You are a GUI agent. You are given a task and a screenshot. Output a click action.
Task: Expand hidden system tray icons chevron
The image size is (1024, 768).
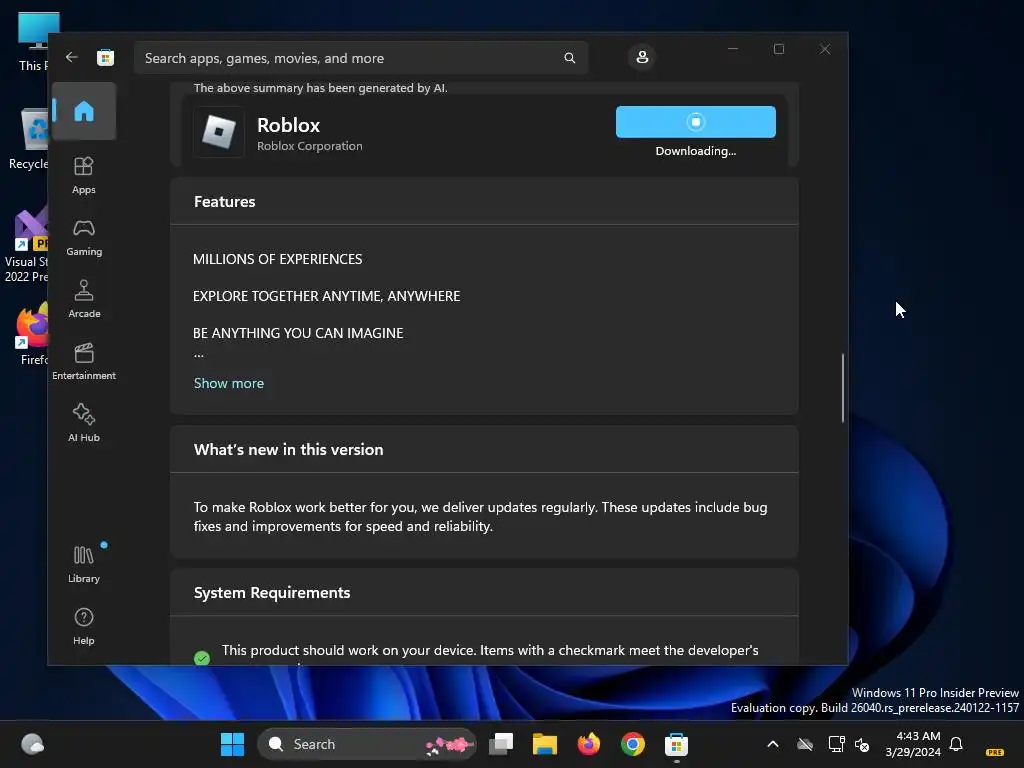[x=773, y=744]
